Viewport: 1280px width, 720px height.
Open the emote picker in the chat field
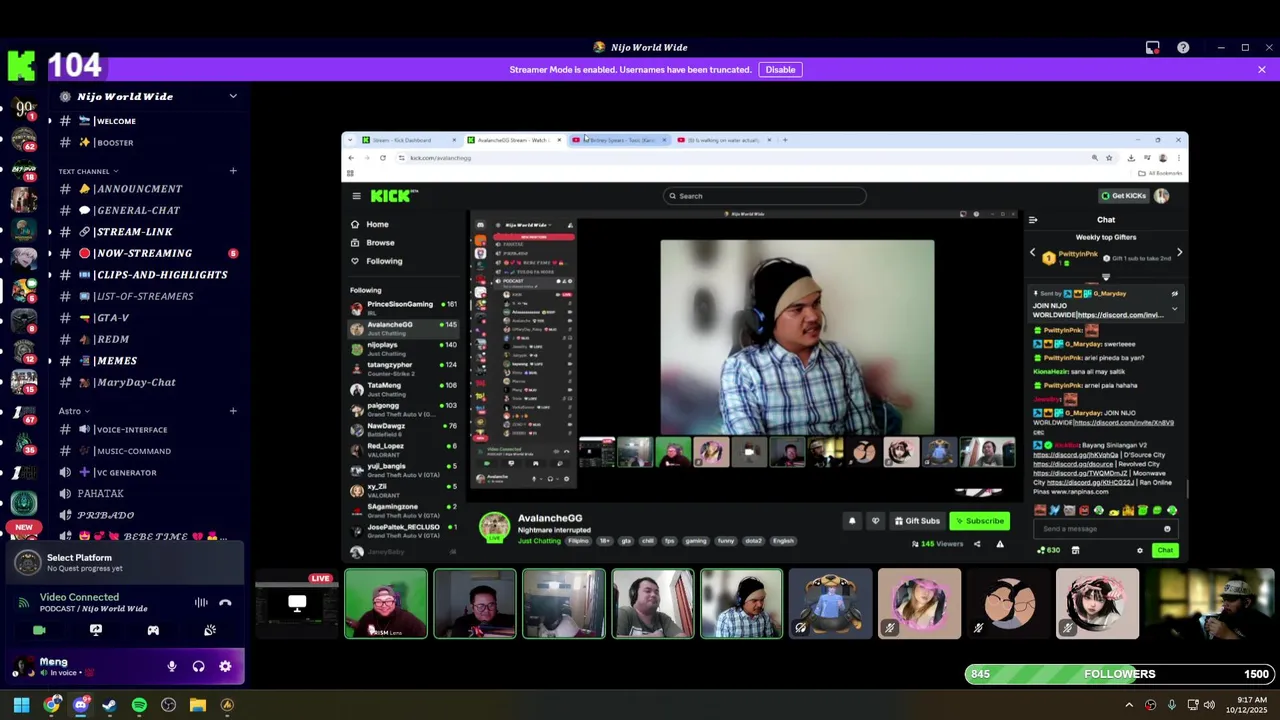[x=1166, y=529]
